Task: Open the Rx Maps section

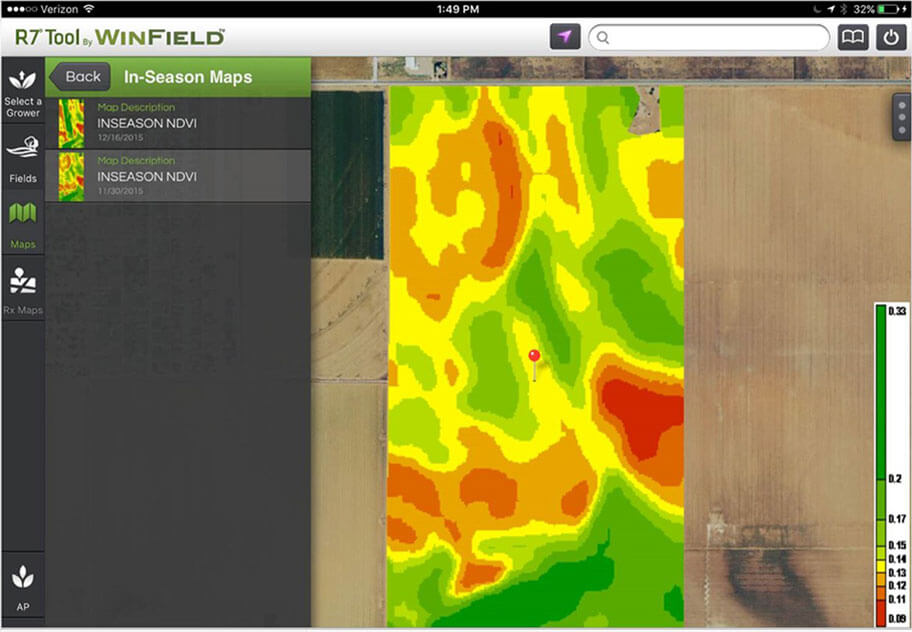Action: [23, 290]
